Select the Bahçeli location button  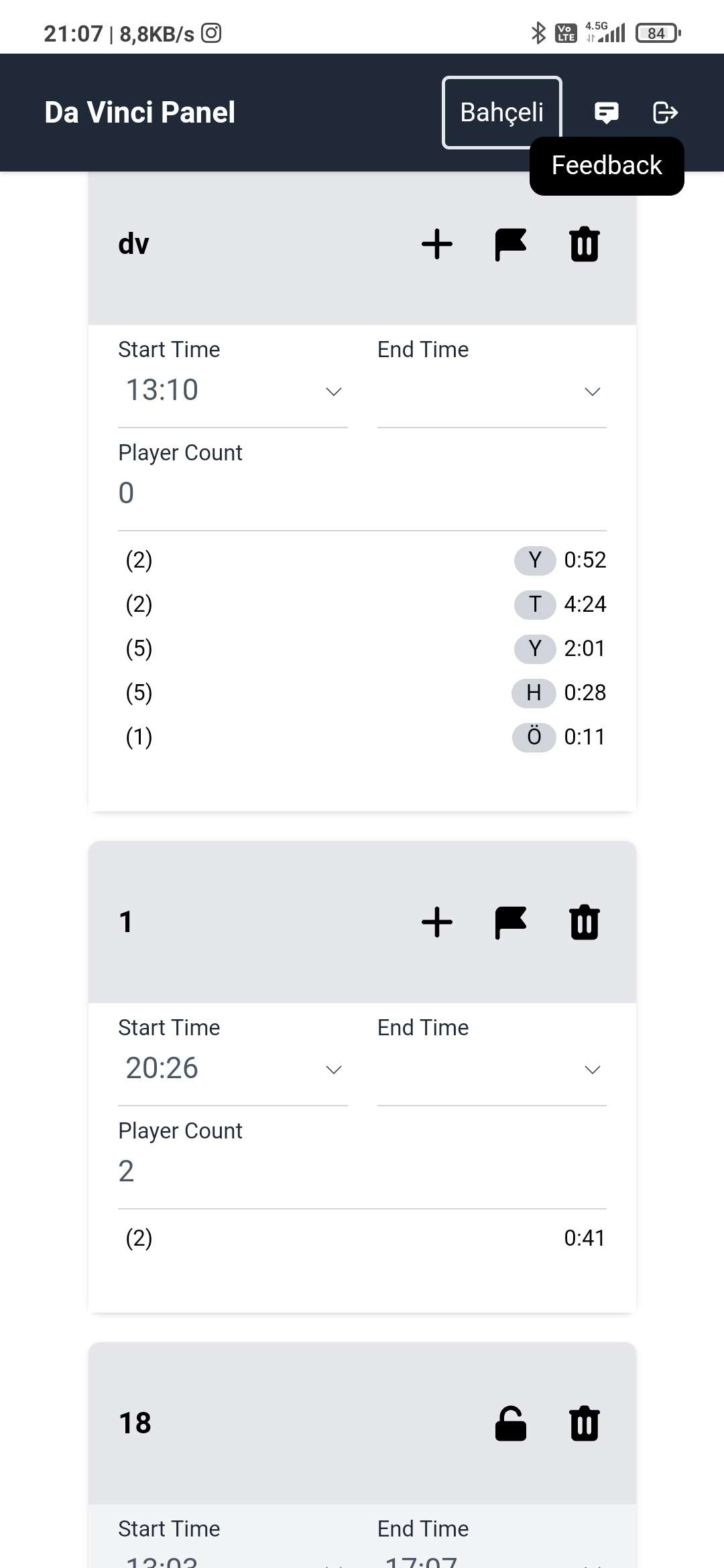click(501, 113)
